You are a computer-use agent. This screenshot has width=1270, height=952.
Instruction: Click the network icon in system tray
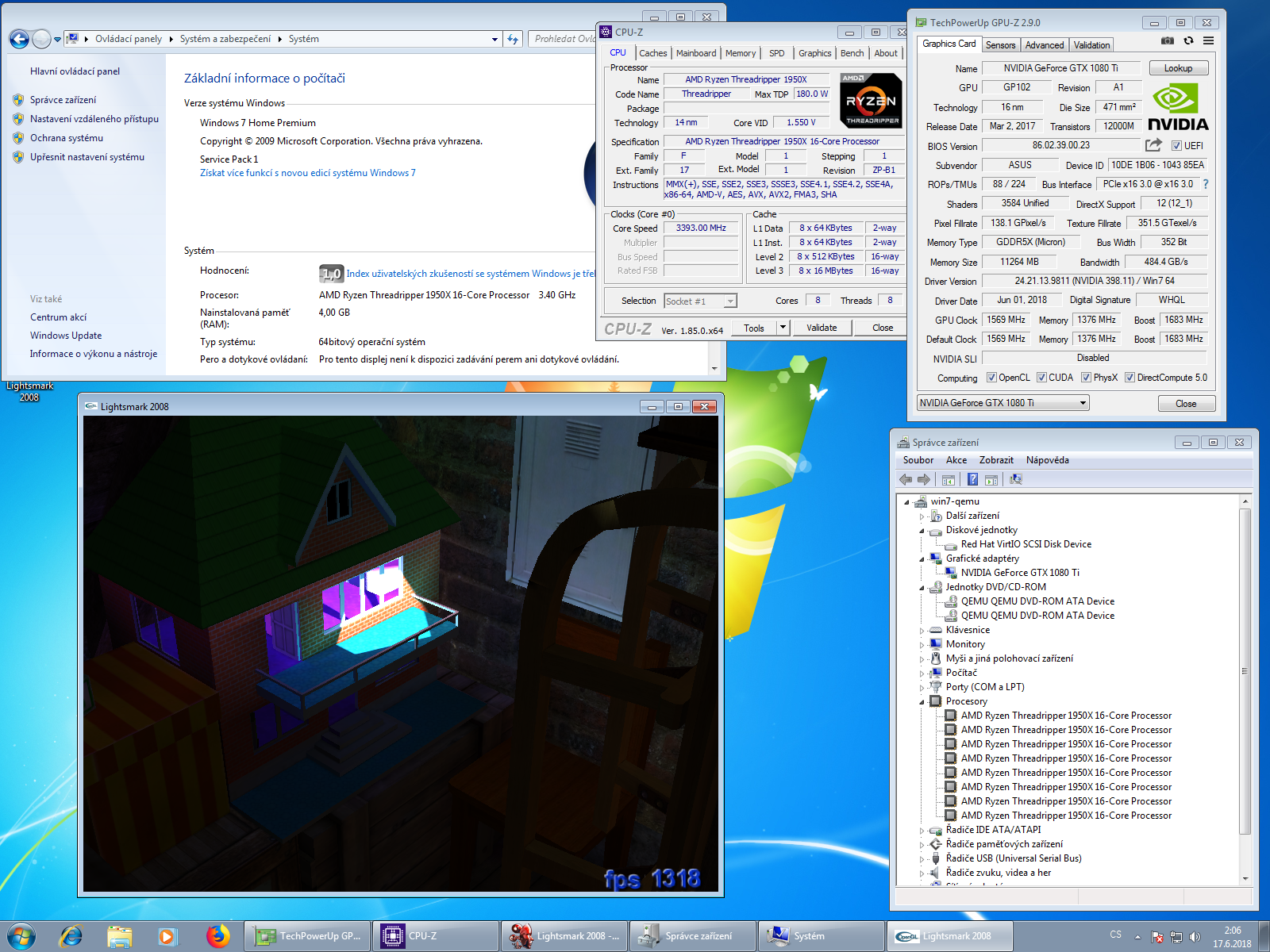tap(1176, 937)
